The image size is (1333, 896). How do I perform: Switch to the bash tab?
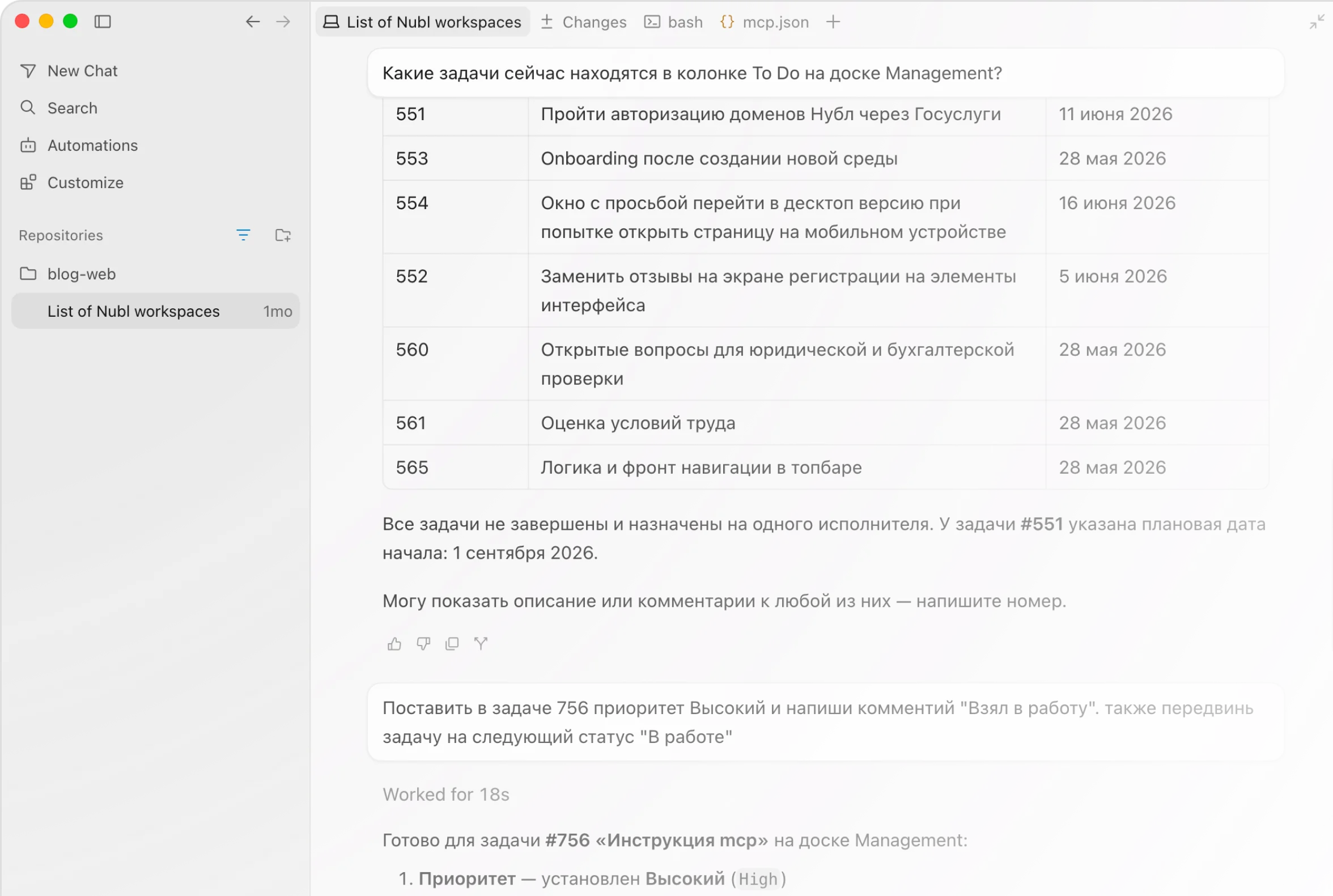tap(674, 22)
